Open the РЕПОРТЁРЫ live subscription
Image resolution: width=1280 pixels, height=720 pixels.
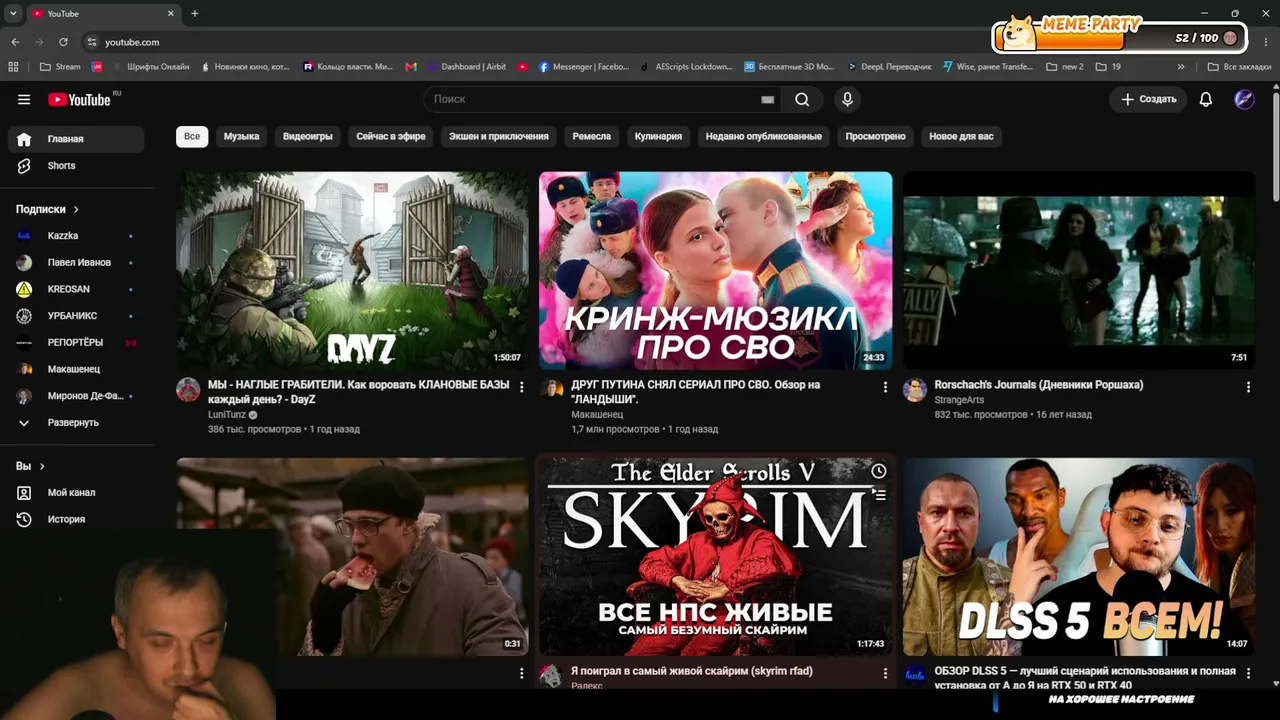click(x=76, y=342)
